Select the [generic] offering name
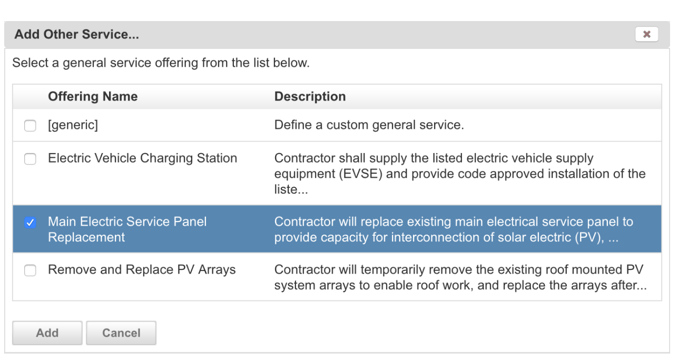This screenshot has width=688, height=363. [x=73, y=125]
